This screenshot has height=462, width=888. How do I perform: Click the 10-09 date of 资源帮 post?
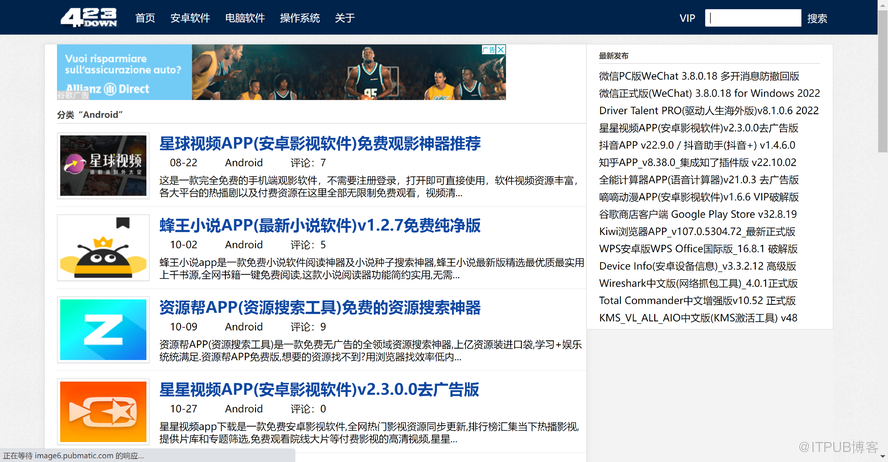(x=183, y=327)
